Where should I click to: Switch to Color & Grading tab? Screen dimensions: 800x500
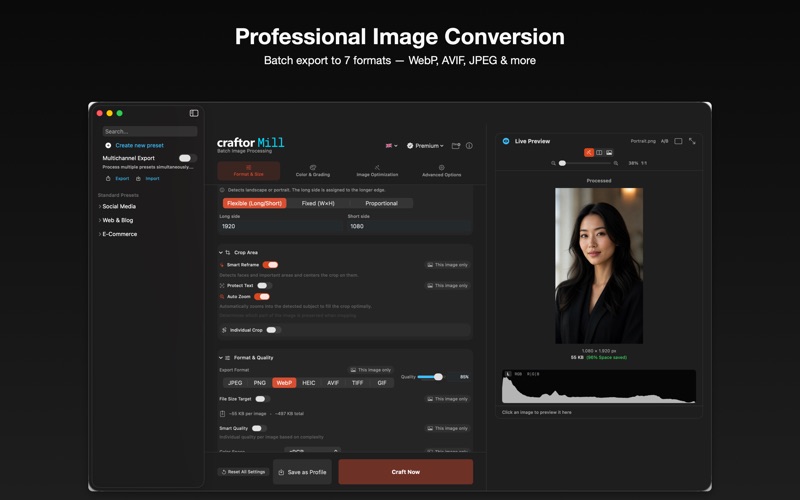click(313, 171)
